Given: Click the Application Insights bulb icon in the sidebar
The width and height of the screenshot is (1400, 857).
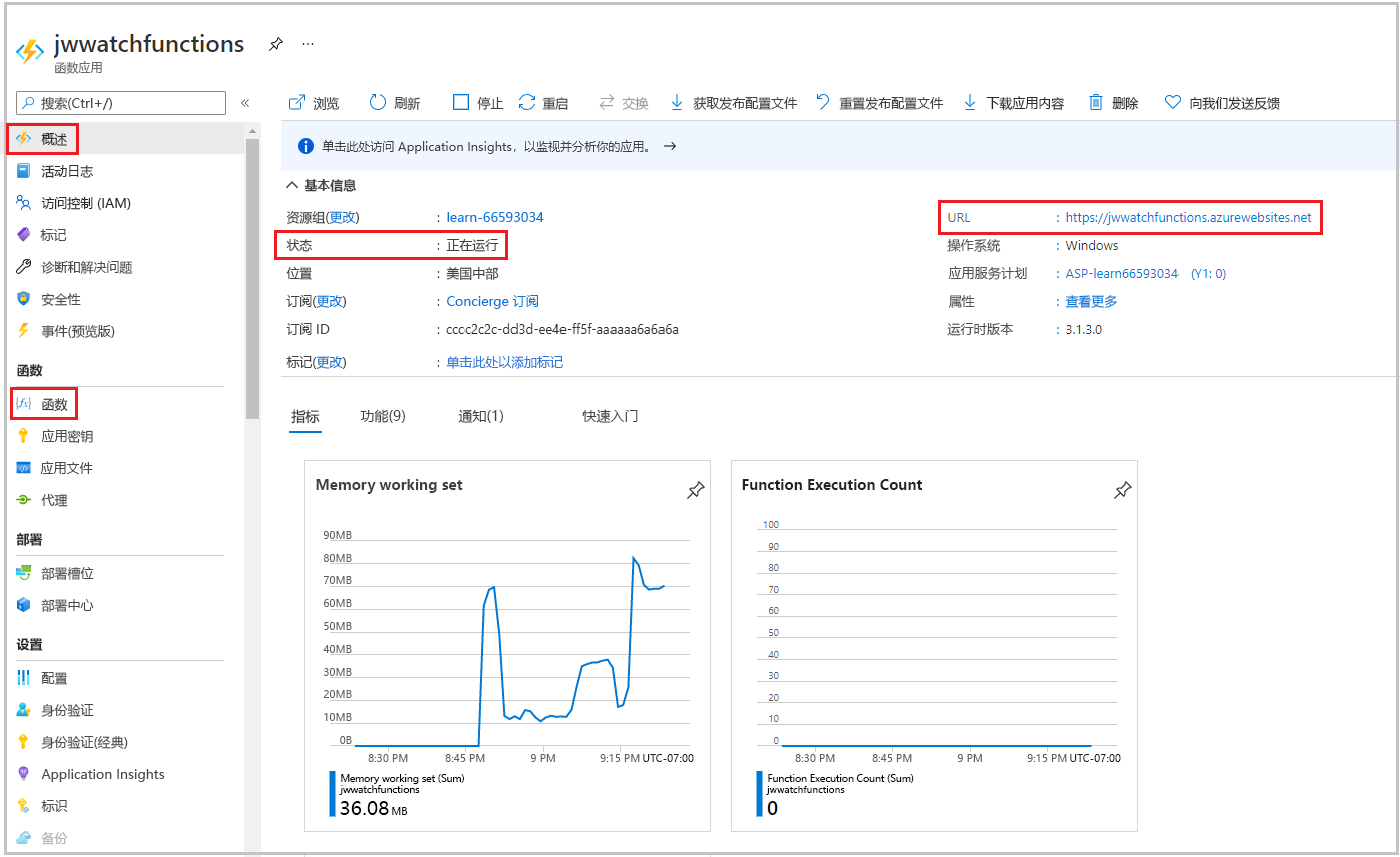Looking at the screenshot, I should 24,774.
